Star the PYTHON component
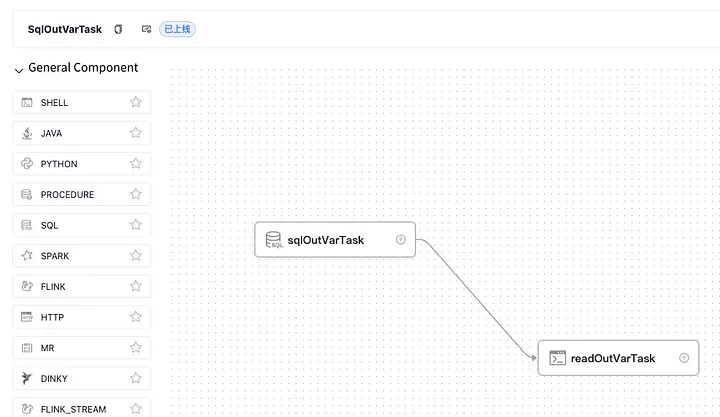Image resolution: width=720 pixels, height=417 pixels. pos(135,163)
